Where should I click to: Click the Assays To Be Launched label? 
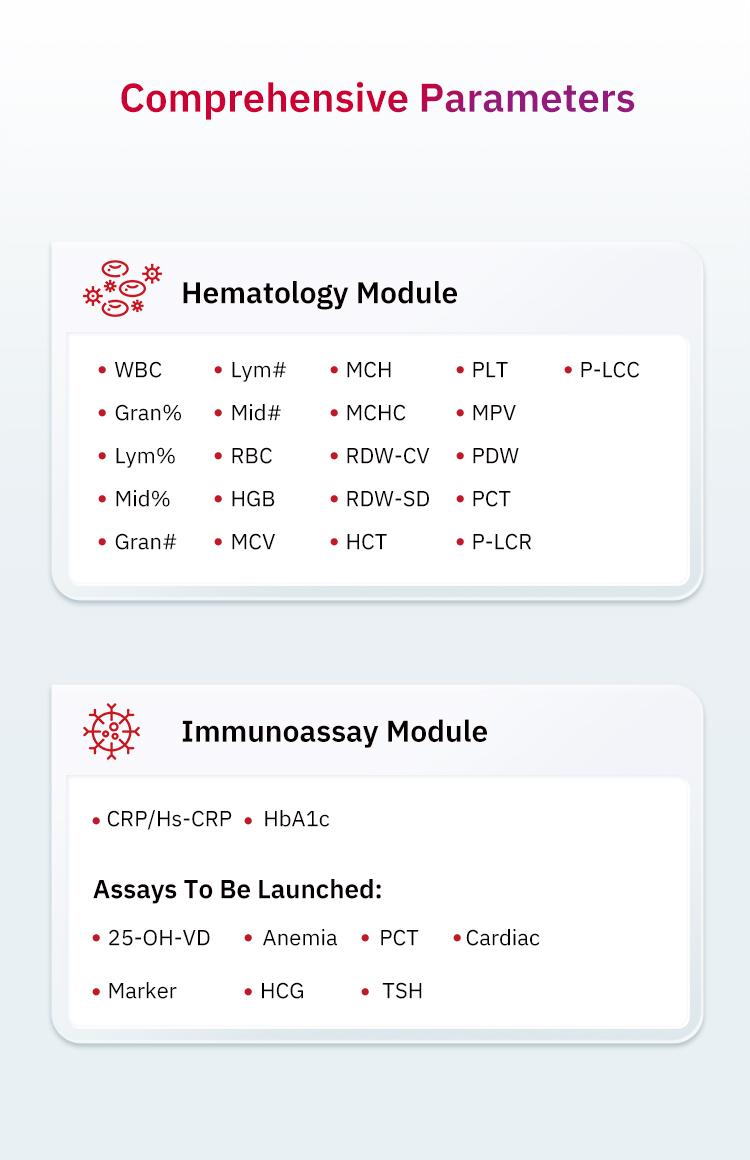coord(238,889)
